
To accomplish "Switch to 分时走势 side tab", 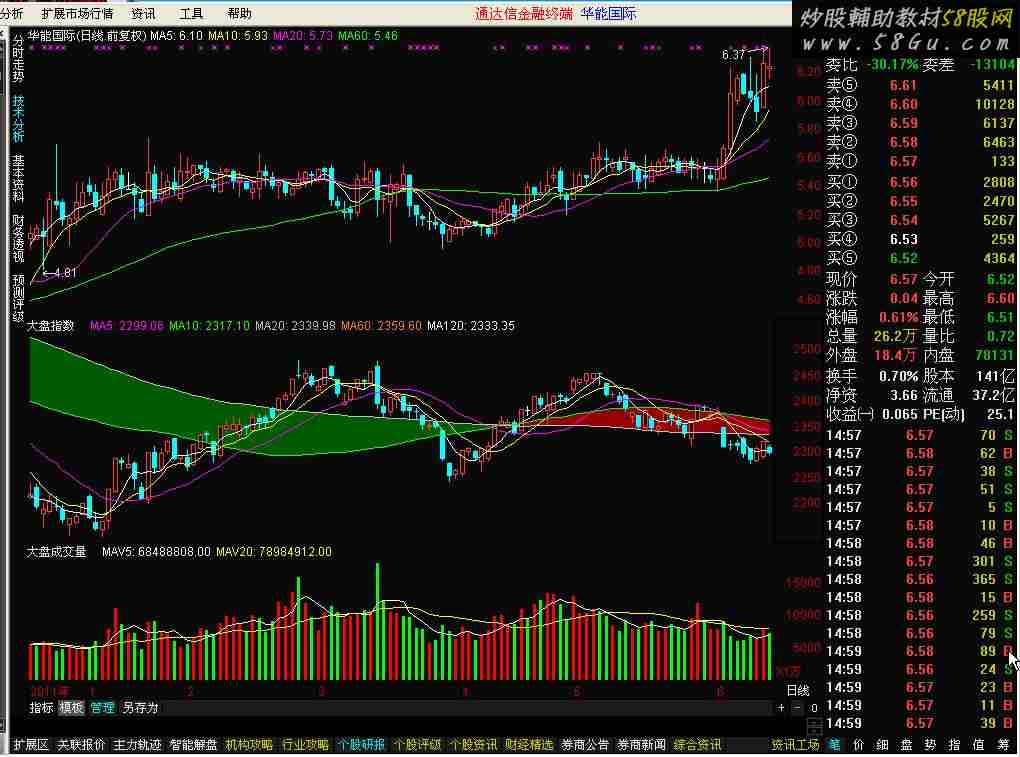I will click(18, 60).
